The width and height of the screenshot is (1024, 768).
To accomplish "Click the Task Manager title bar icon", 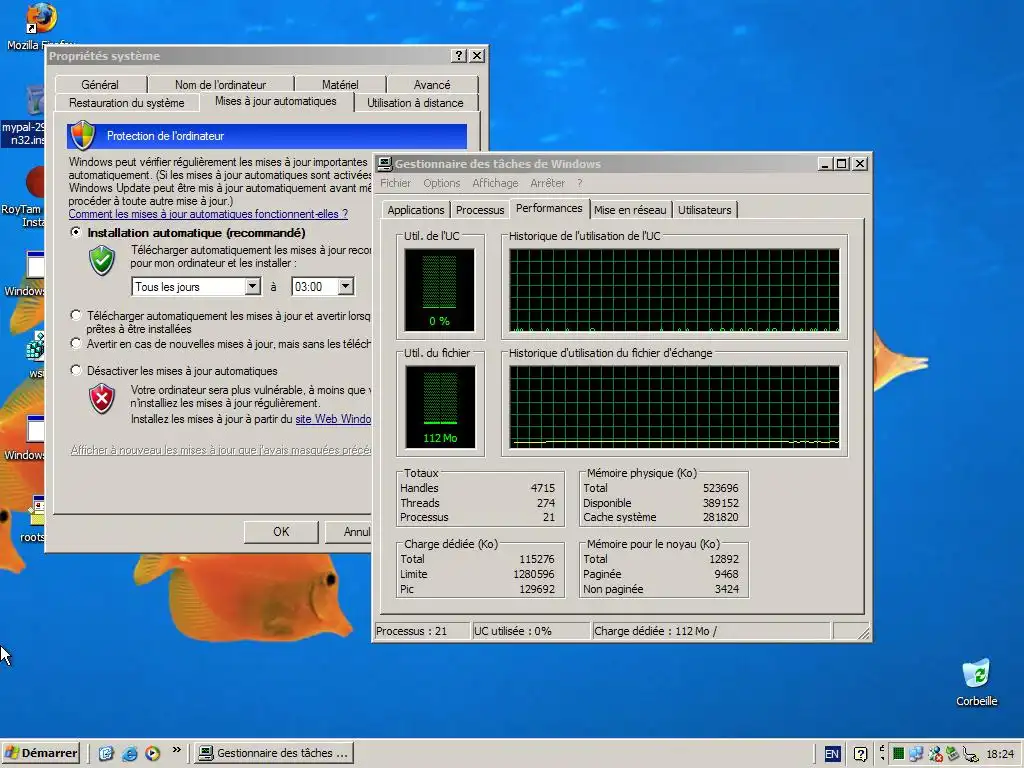I will 385,164.
